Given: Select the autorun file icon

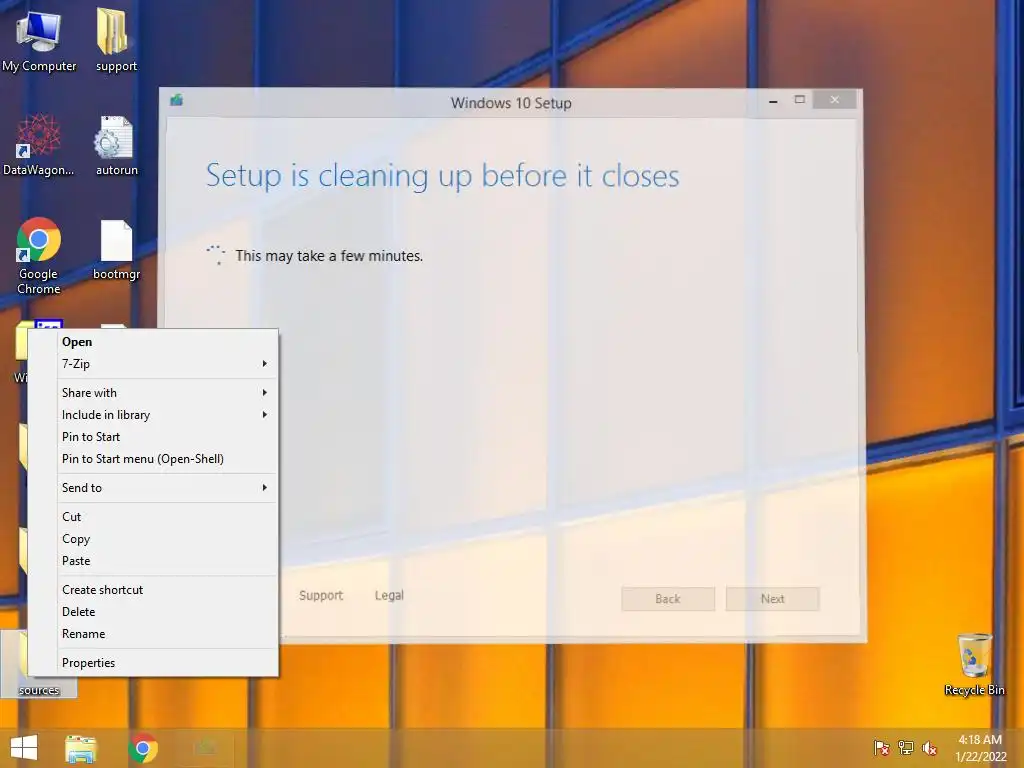Looking at the screenshot, I should pos(116,145).
